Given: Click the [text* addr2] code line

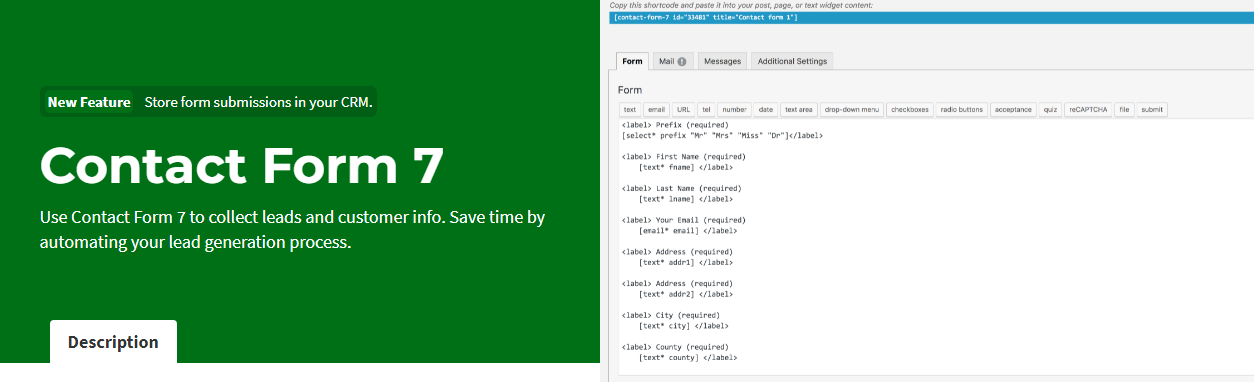Looking at the screenshot, I should pos(685,294).
